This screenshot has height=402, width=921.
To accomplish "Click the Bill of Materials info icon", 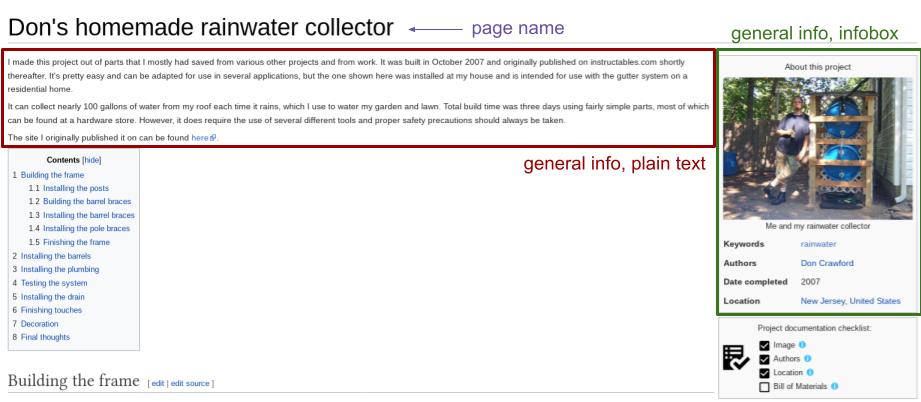I will pyautogui.click(x=834, y=387).
